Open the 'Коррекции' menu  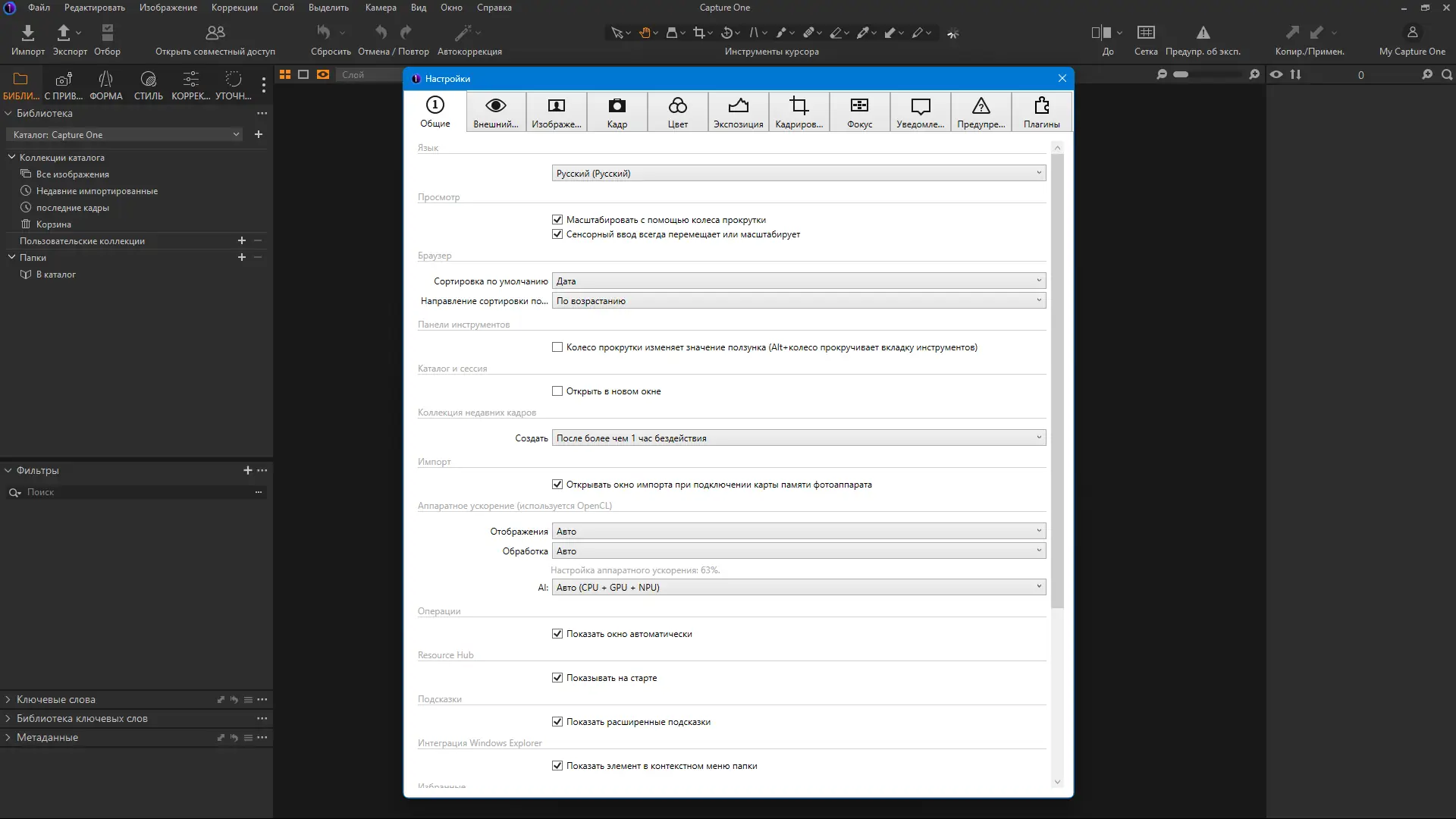coord(234,8)
